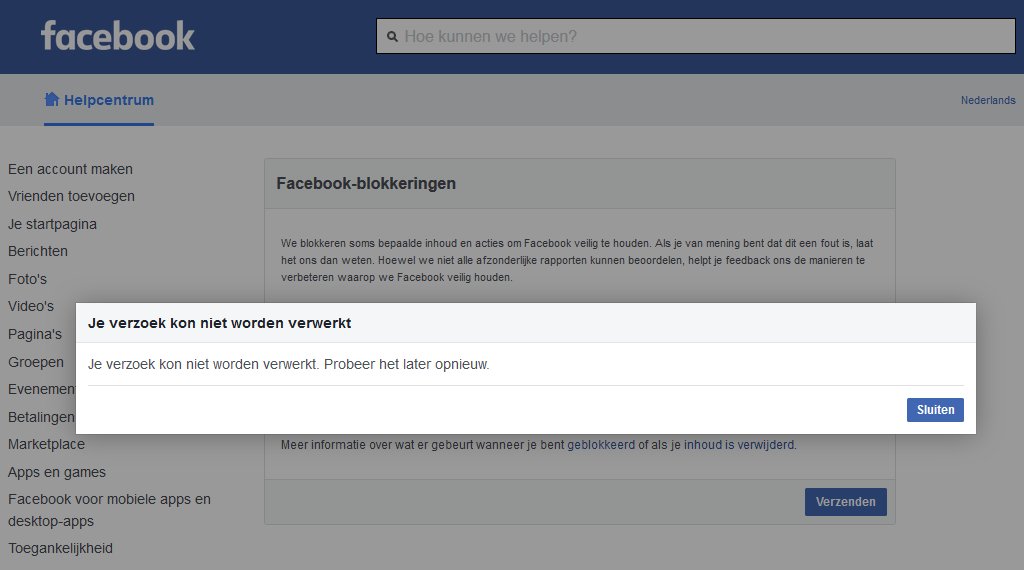Screen dimensions: 1024x570
Task: Click the search magnifier icon
Action: (x=392, y=37)
